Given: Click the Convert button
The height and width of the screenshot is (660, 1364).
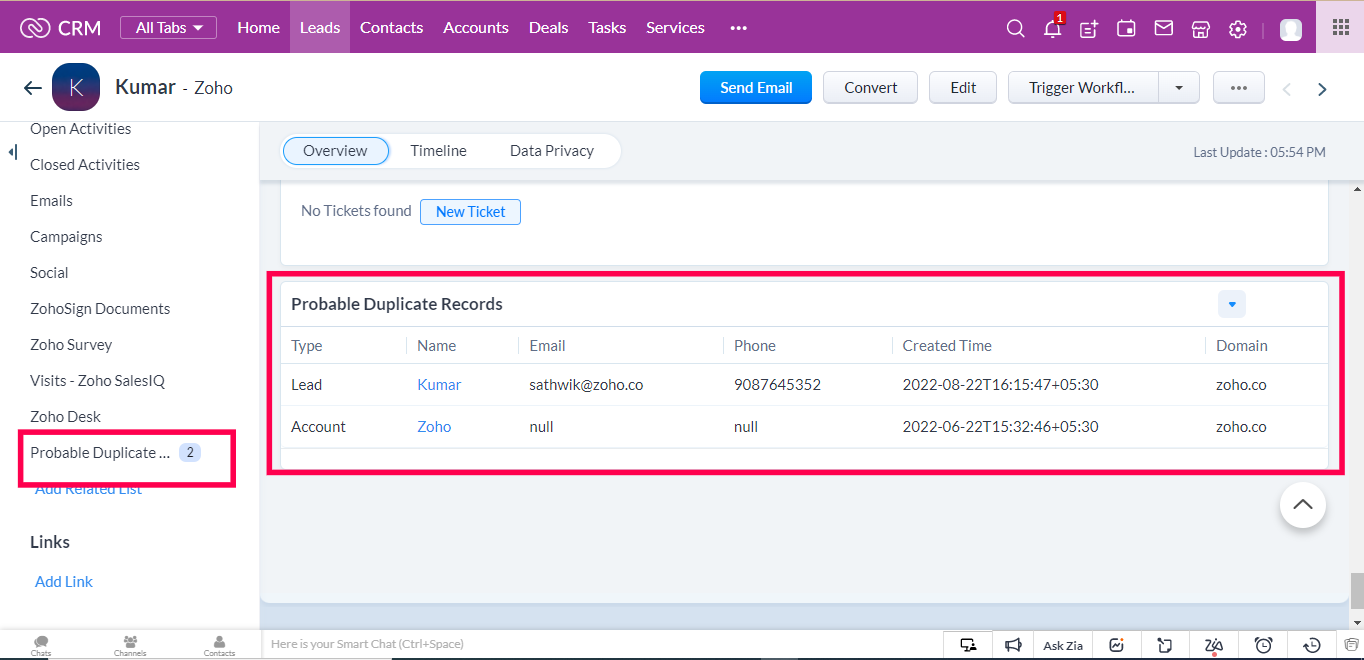Looking at the screenshot, I should click(871, 88).
